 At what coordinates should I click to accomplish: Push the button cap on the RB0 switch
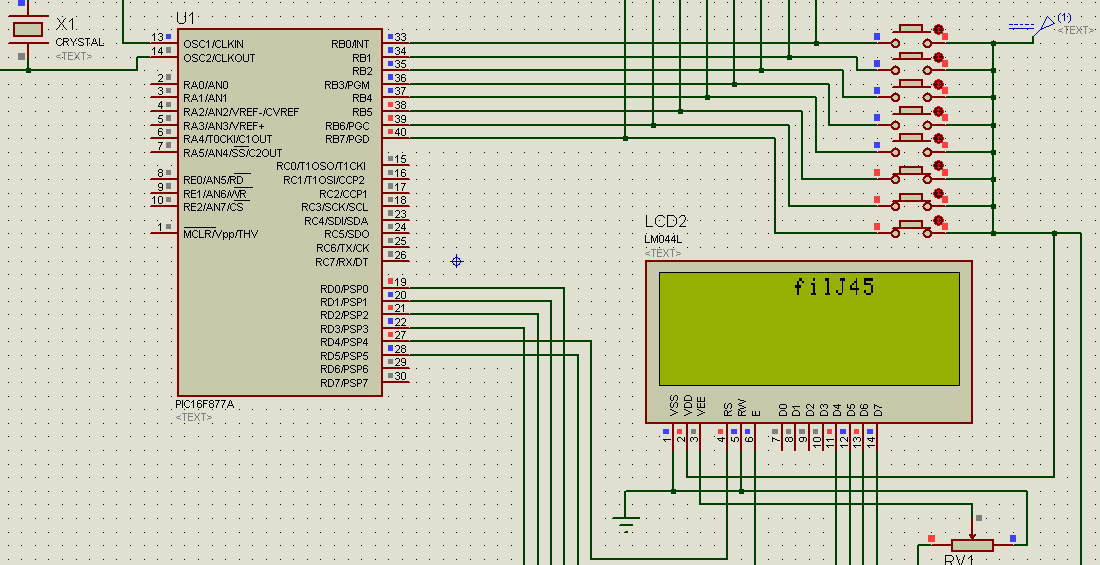point(911,29)
